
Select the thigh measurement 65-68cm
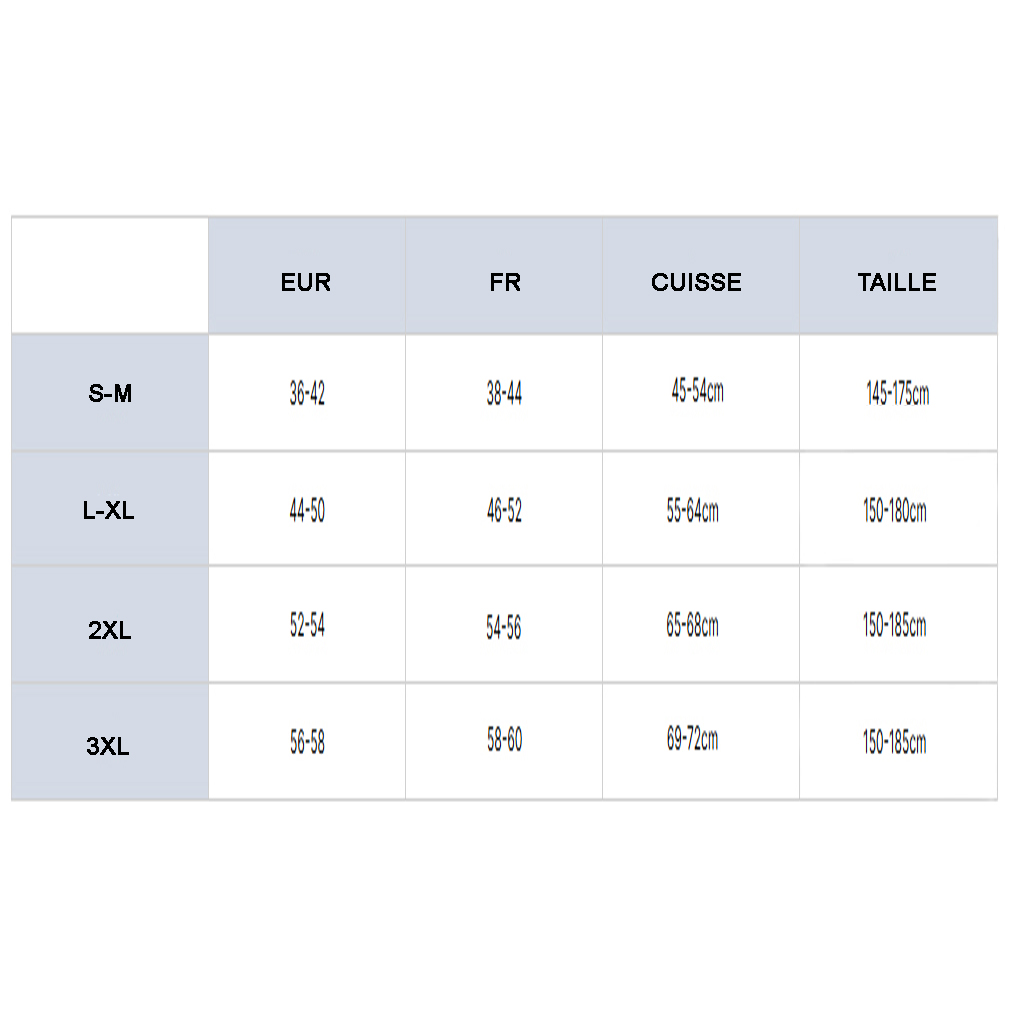[x=692, y=626]
